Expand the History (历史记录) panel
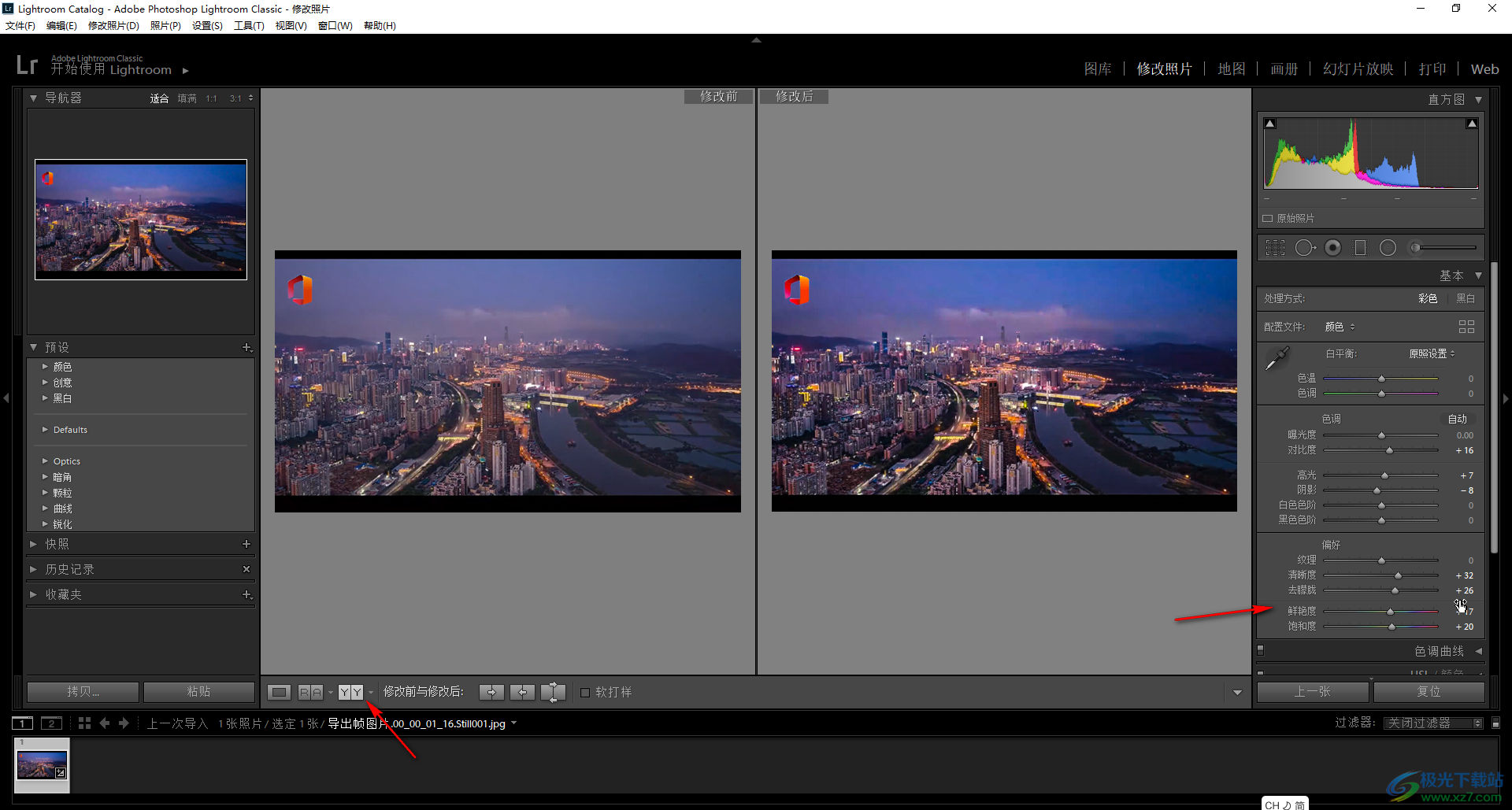 click(33, 569)
